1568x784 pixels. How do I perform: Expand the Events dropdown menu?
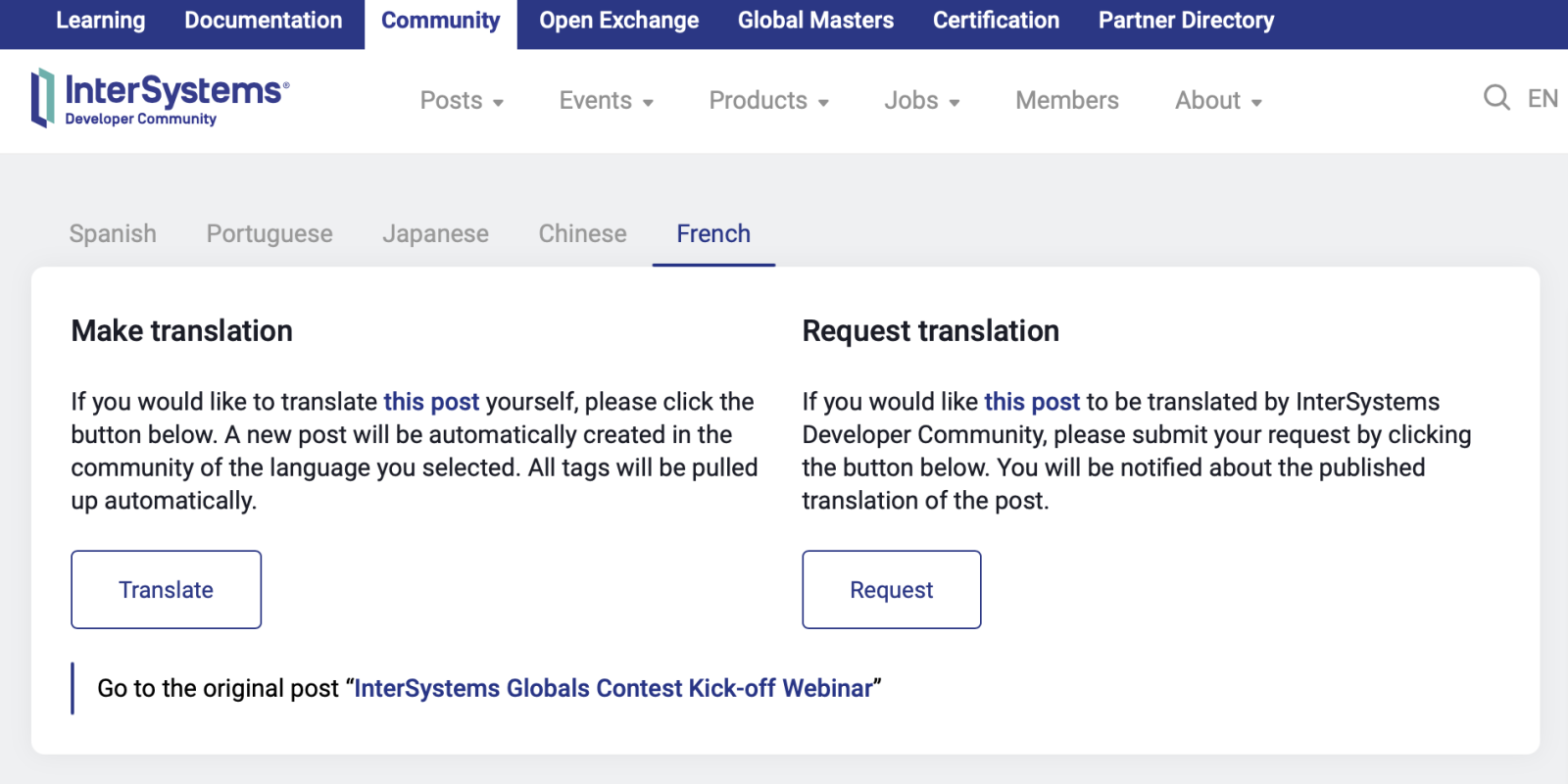606,101
